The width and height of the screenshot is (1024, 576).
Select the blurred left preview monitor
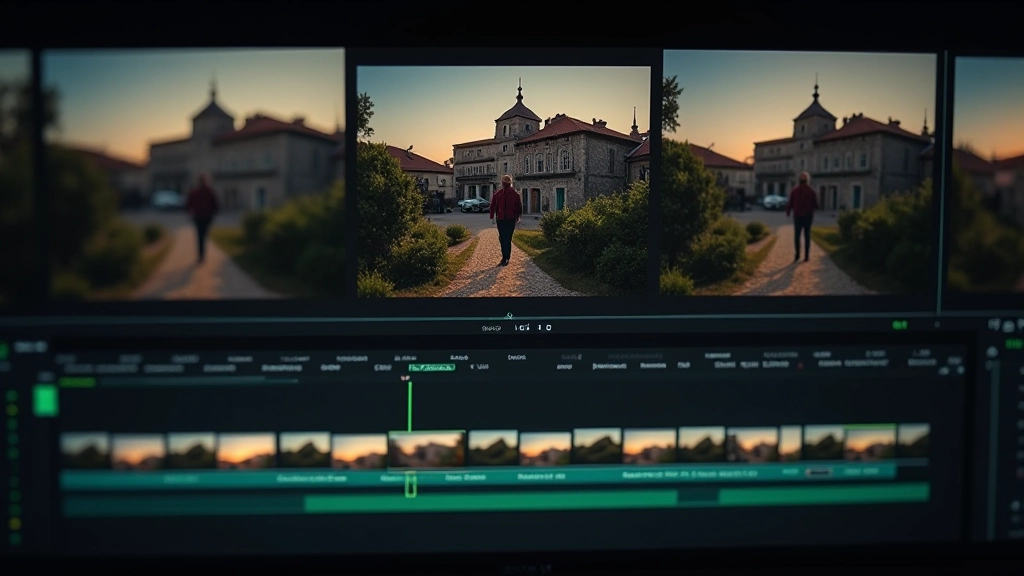(x=193, y=173)
